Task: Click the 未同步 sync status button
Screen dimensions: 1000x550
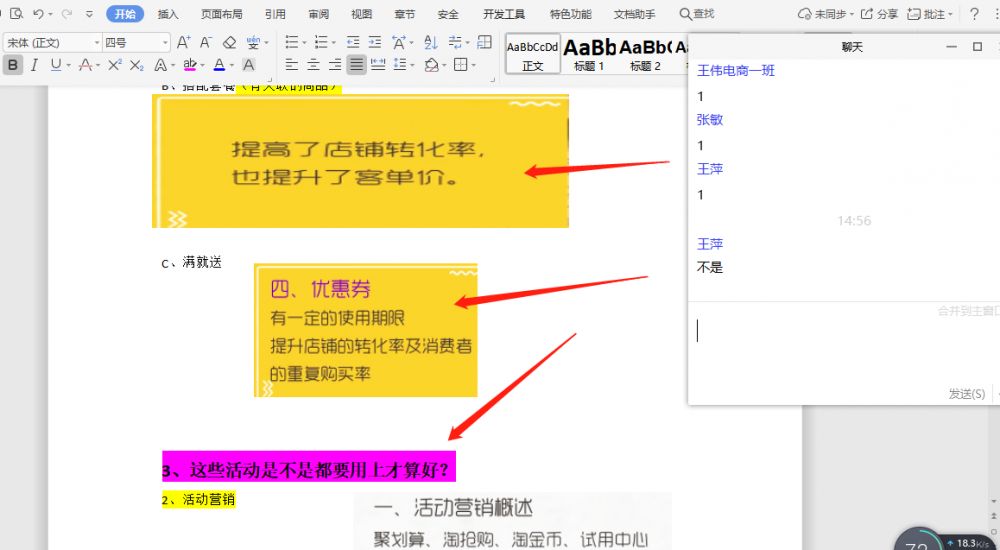Action: 827,13
